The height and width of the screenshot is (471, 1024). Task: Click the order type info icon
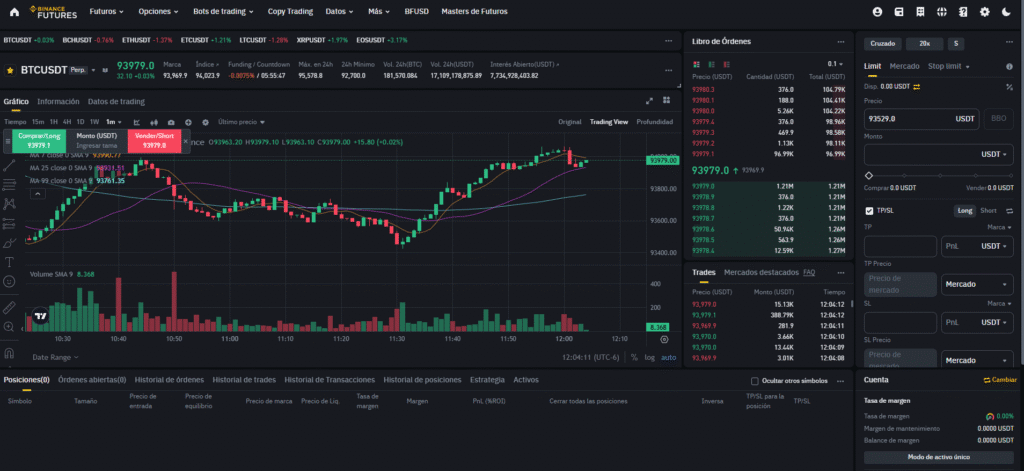click(x=1010, y=67)
